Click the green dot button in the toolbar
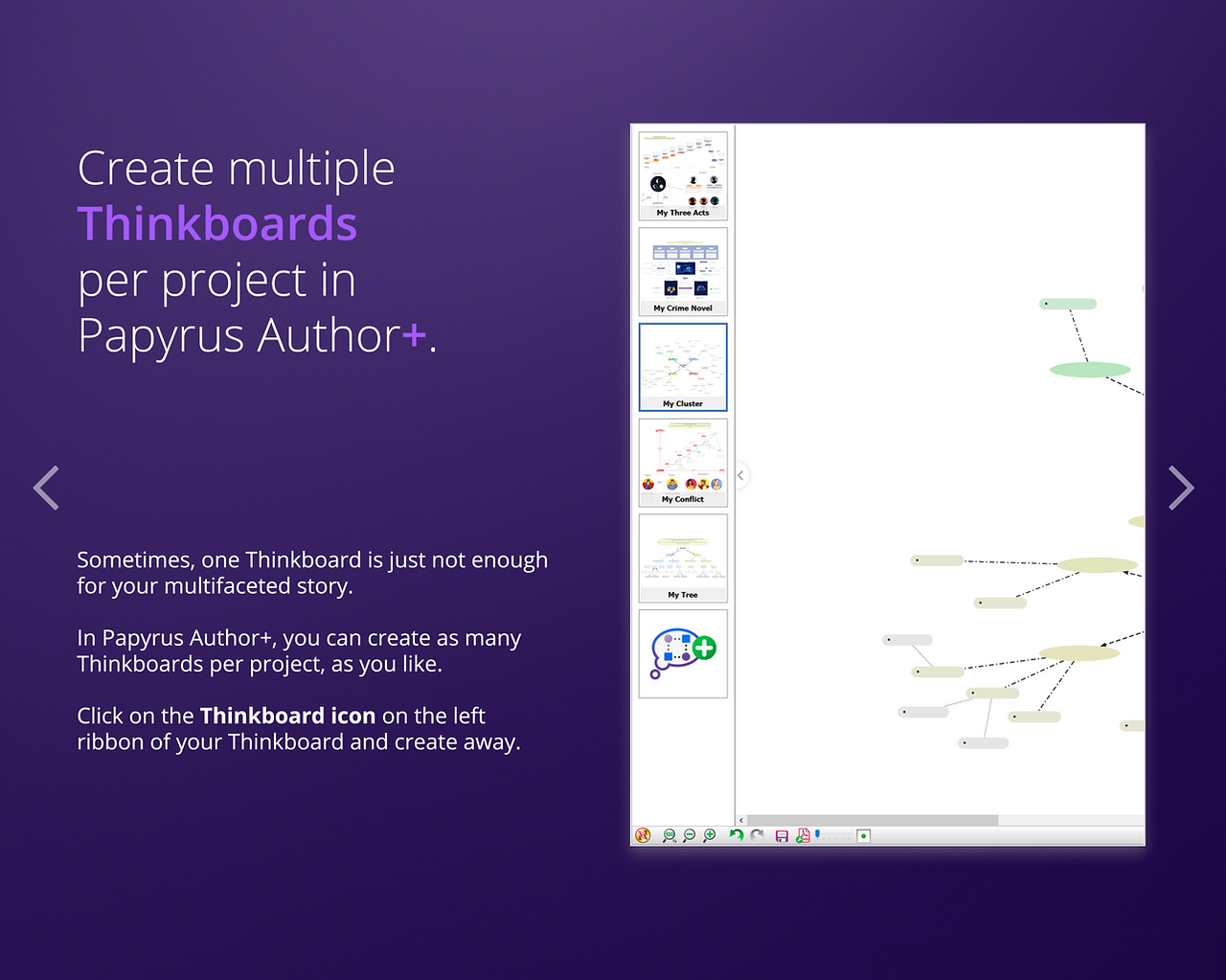Screen dimensions: 1226x980 point(864,835)
